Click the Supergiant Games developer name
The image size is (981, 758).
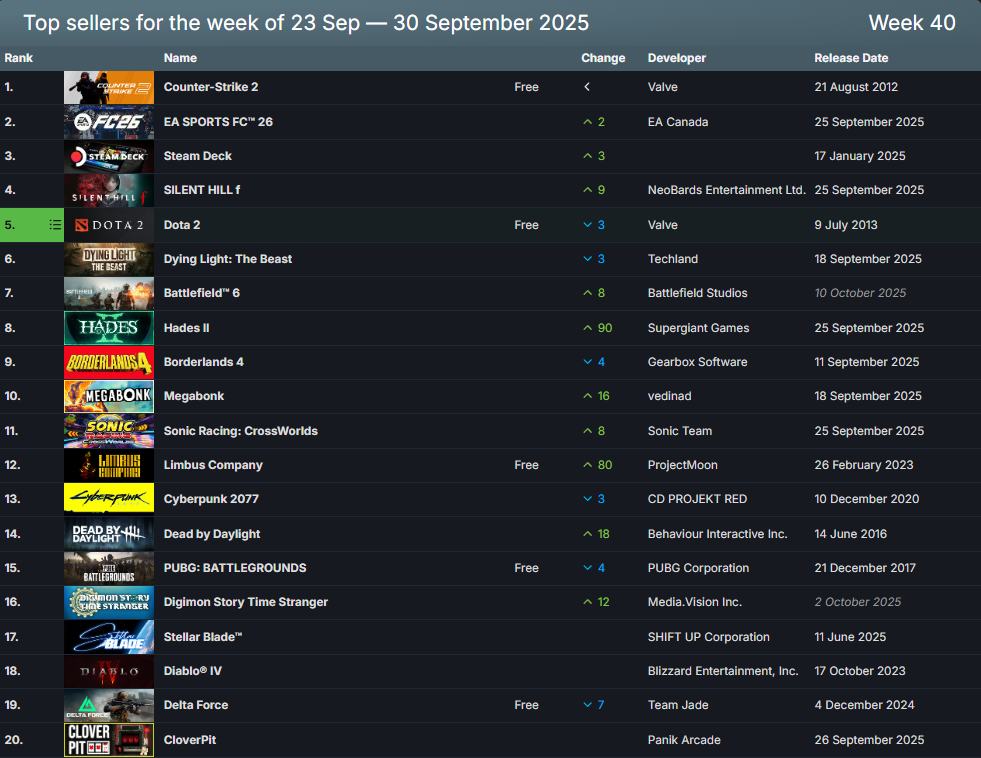[698, 328]
